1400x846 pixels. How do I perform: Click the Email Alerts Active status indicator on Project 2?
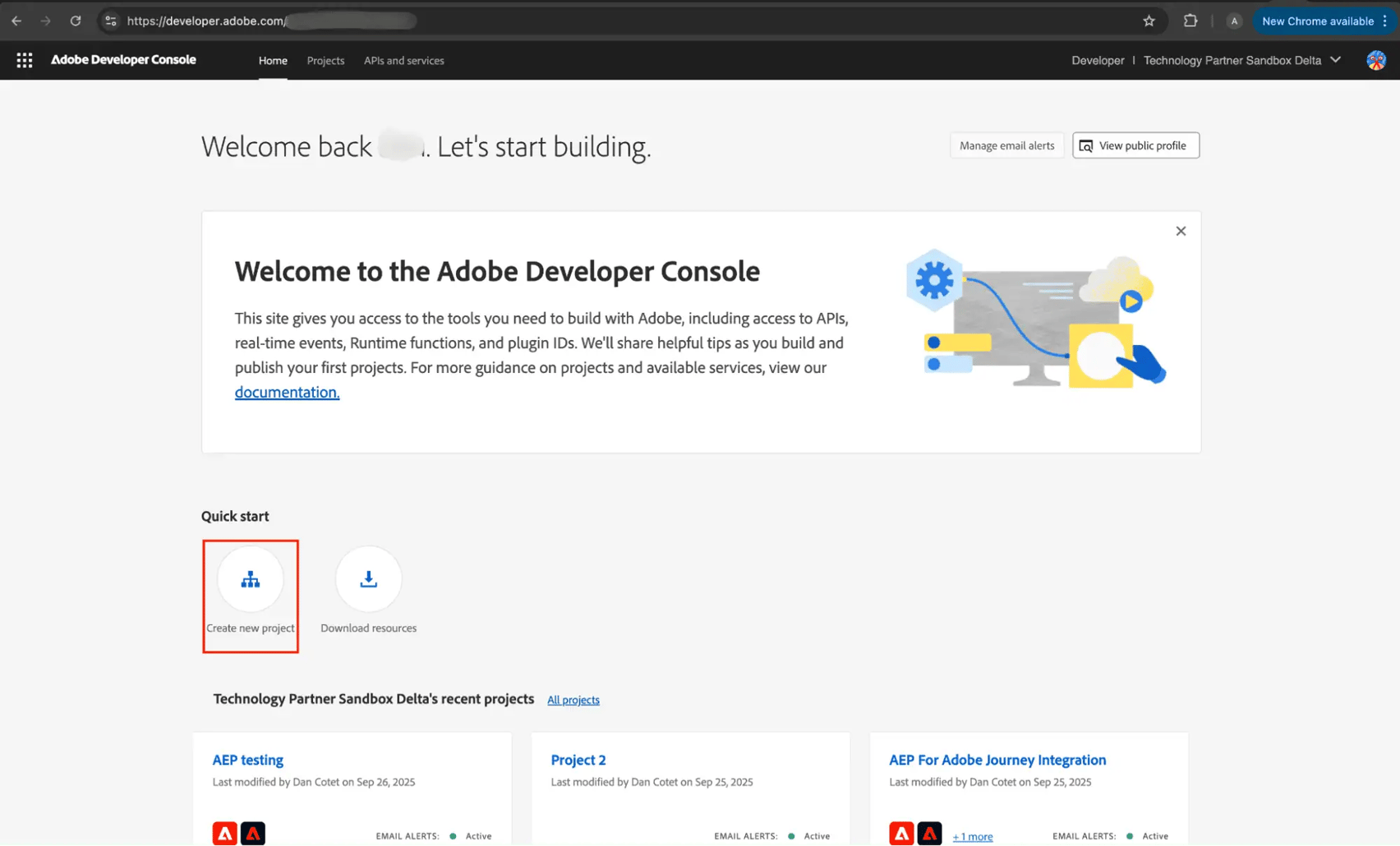(790, 835)
